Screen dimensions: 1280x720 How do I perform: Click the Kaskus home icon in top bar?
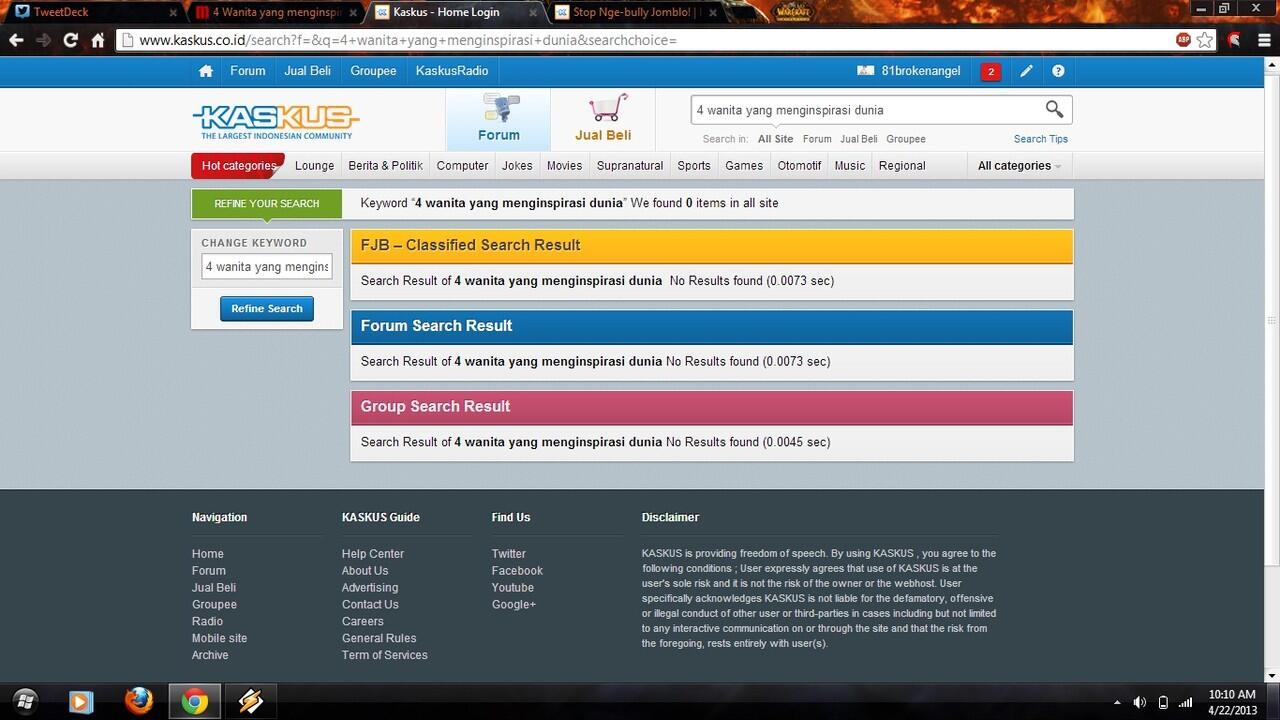[206, 71]
